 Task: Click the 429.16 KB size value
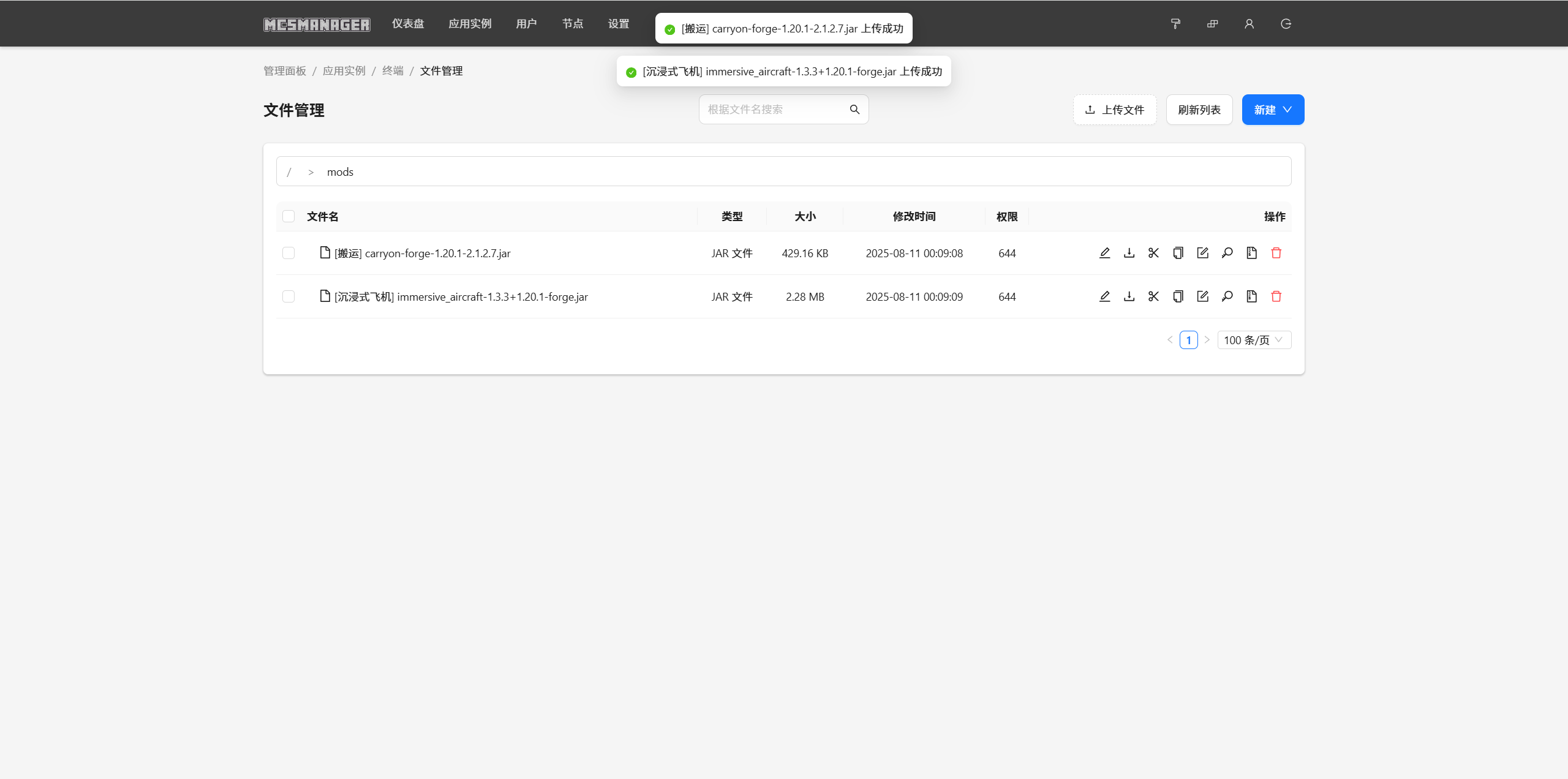805,254
